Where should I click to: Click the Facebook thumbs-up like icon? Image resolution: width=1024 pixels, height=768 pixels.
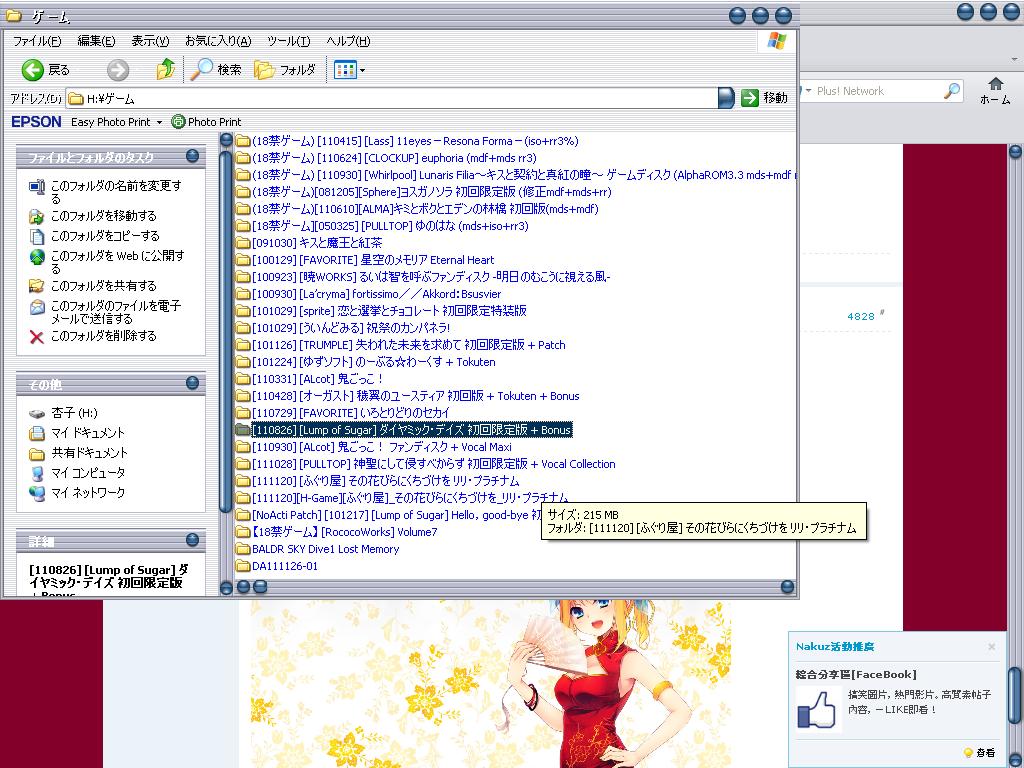pyautogui.click(x=816, y=710)
